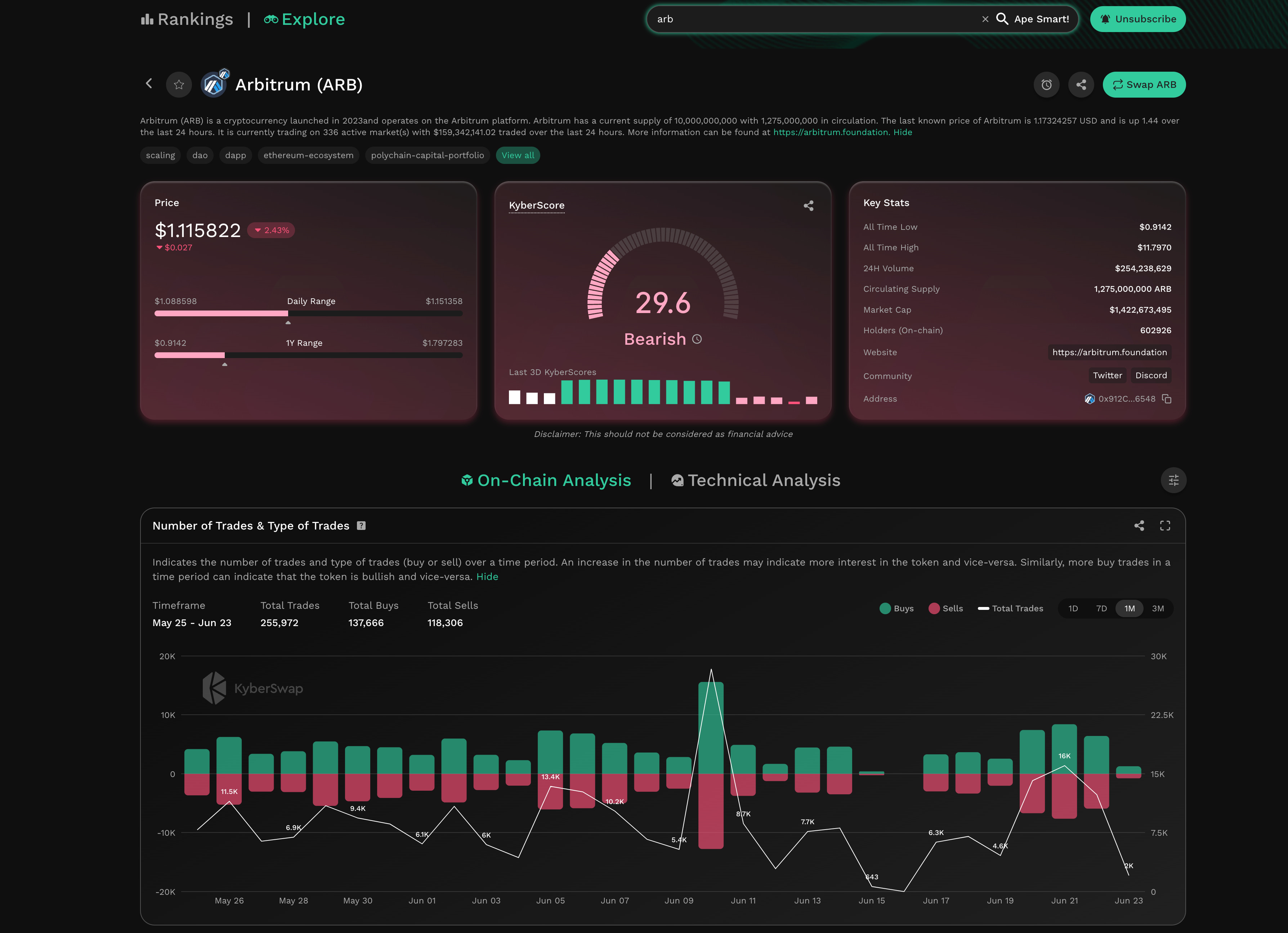Set a price alert using the alarm icon
Image resolution: width=1288 pixels, height=933 pixels.
pyautogui.click(x=1047, y=84)
